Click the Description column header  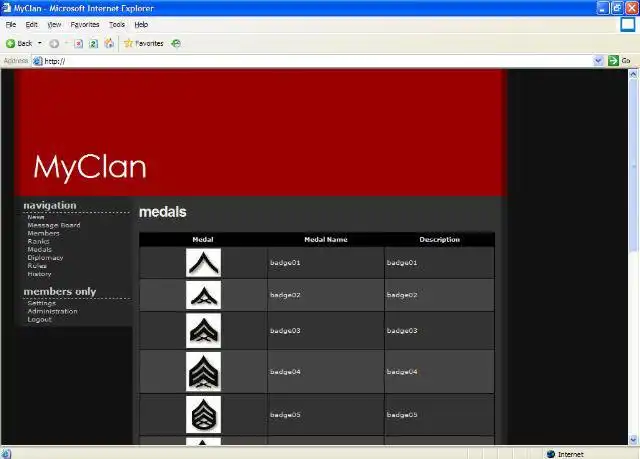click(440, 239)
